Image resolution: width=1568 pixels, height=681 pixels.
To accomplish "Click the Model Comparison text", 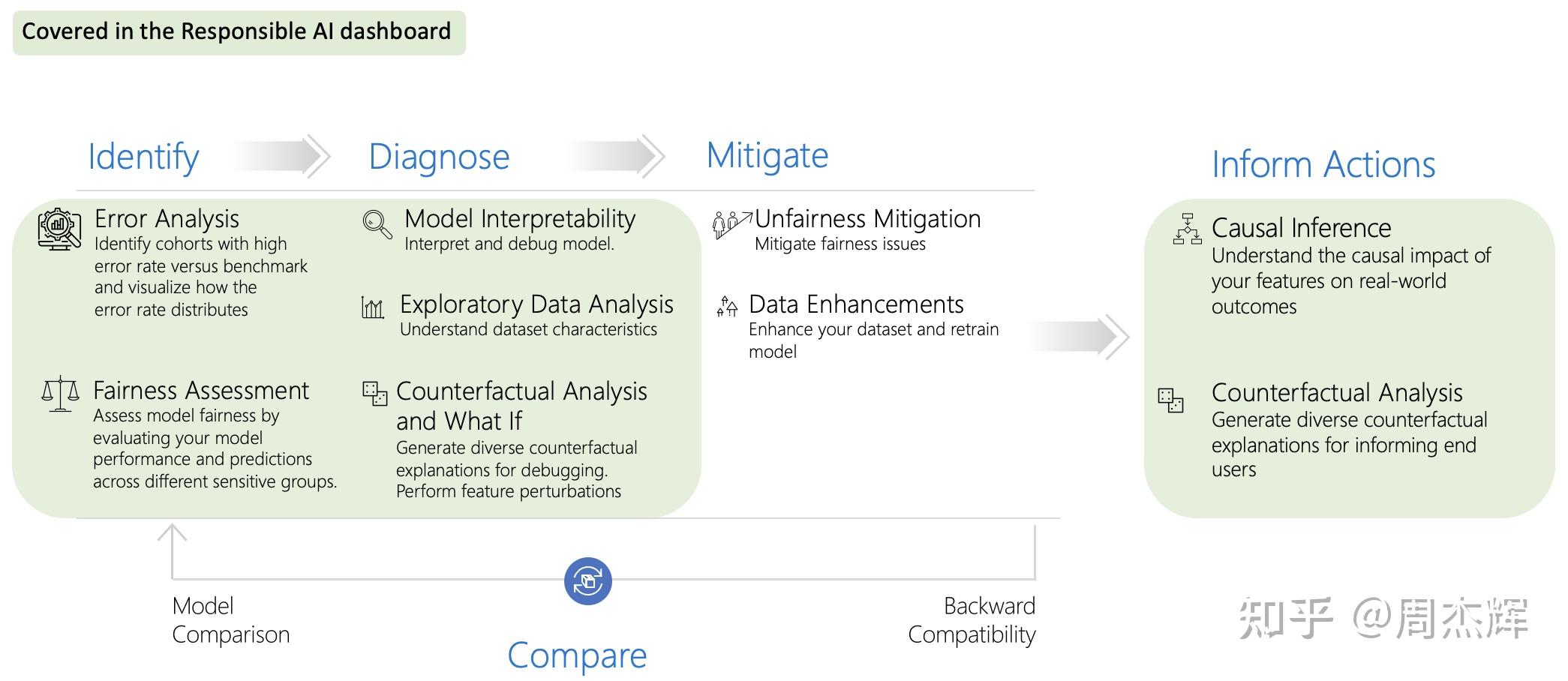I will click(230, 620).
